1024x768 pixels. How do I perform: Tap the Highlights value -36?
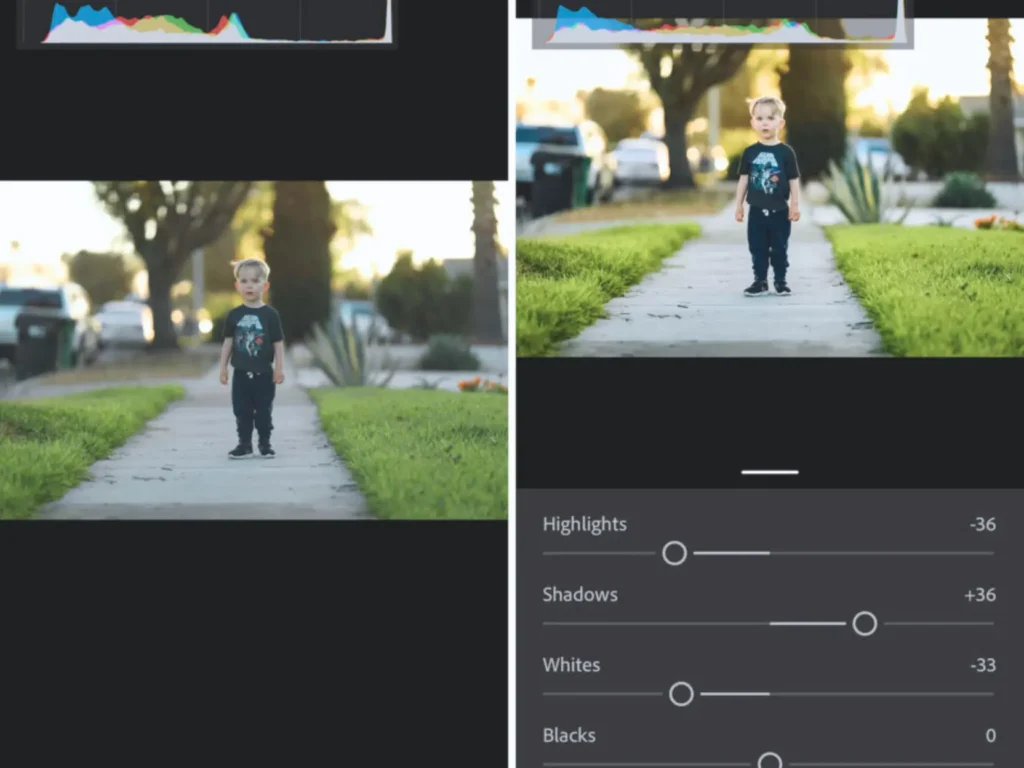(x=982, y=524)
